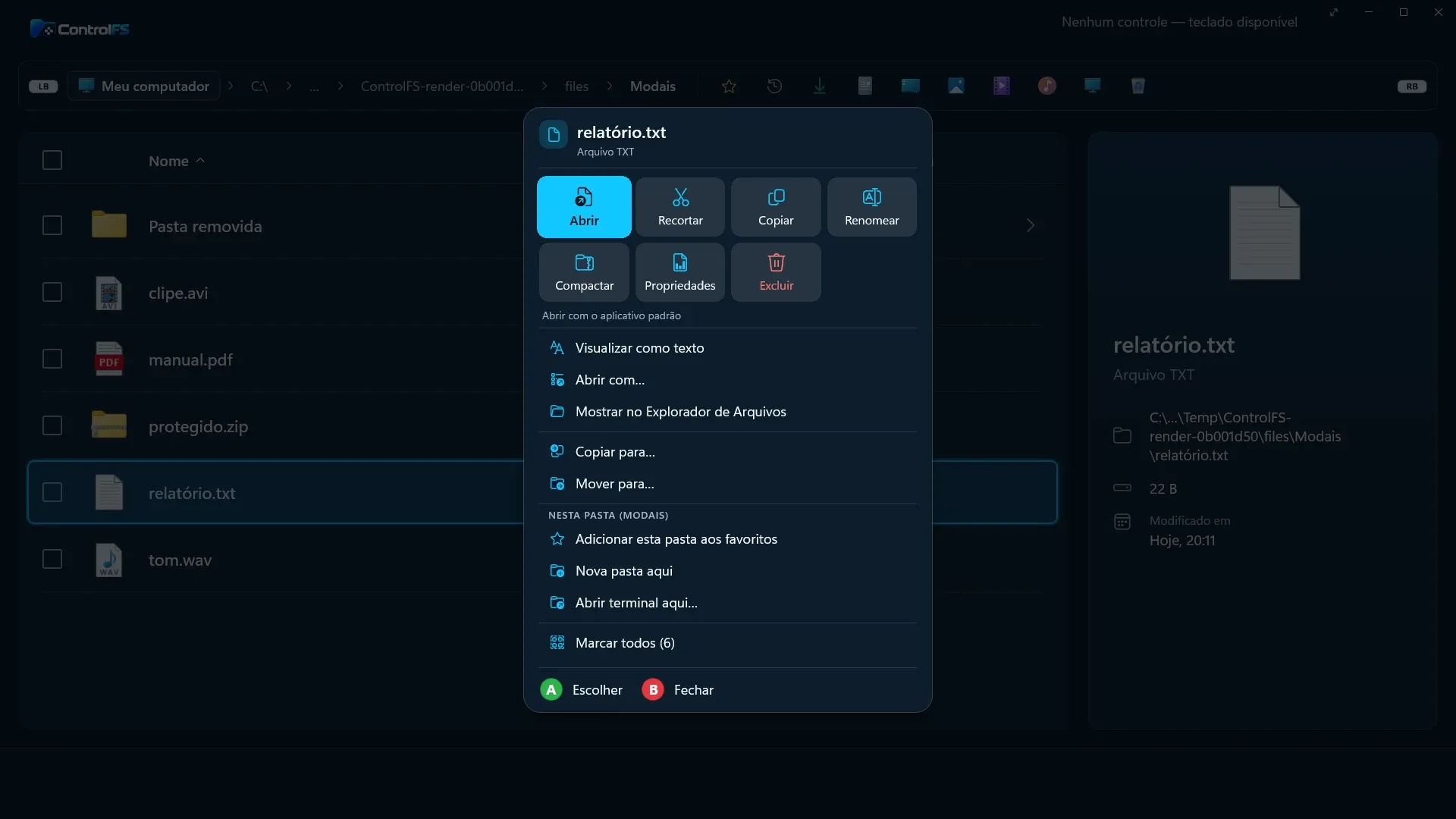Click the relatório.txt icon in the file list
The image size is (1456, 819).
point(109,493)
